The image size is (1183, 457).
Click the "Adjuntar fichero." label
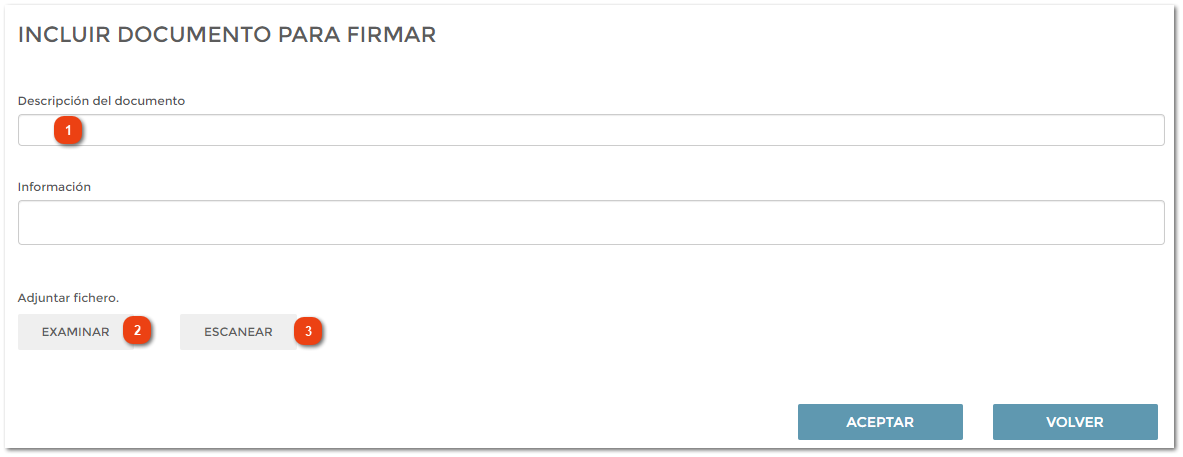(68, 297)
